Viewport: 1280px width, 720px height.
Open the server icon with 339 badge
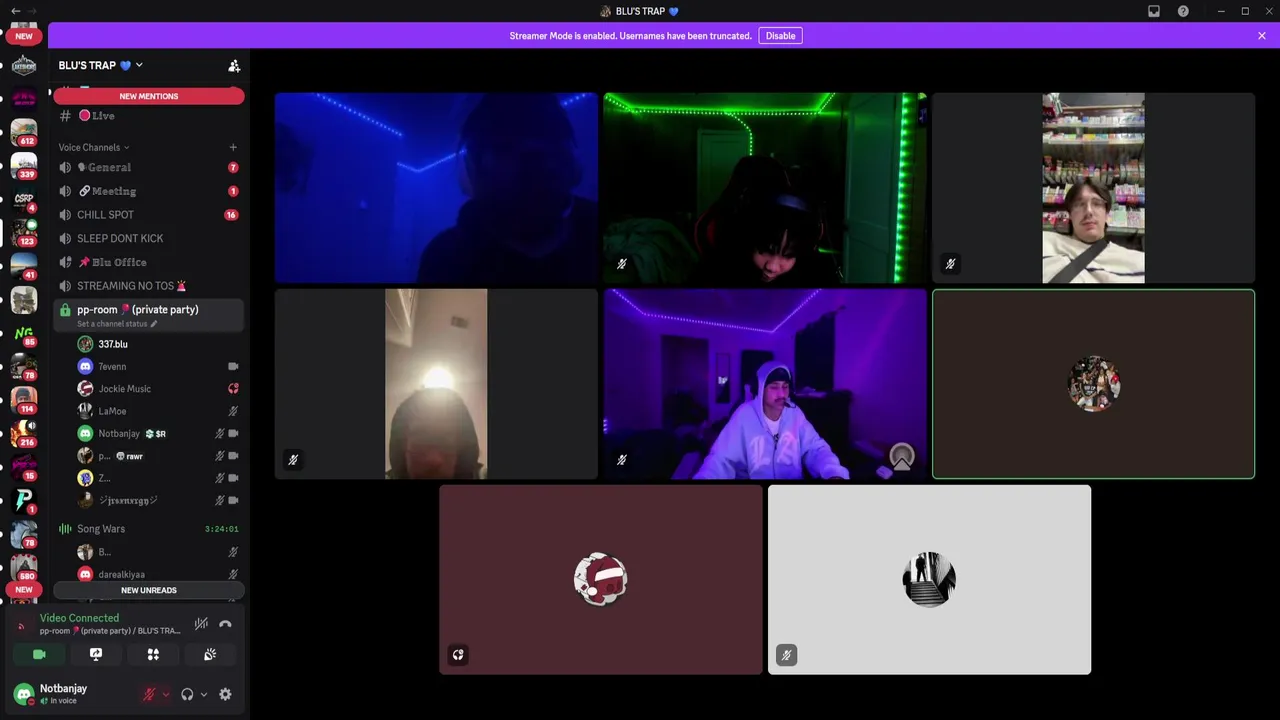(x=24, y=165)
